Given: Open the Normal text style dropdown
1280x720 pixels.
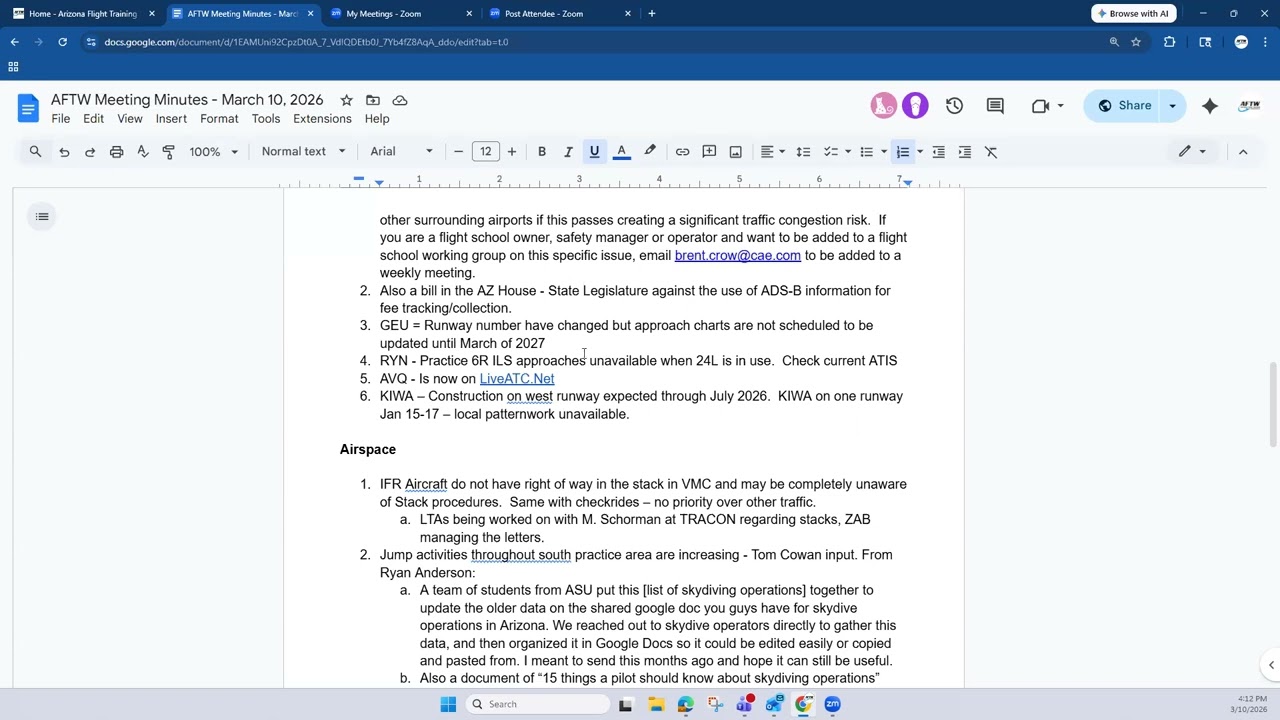Looking at the screenshot, I should click(303, 152).
